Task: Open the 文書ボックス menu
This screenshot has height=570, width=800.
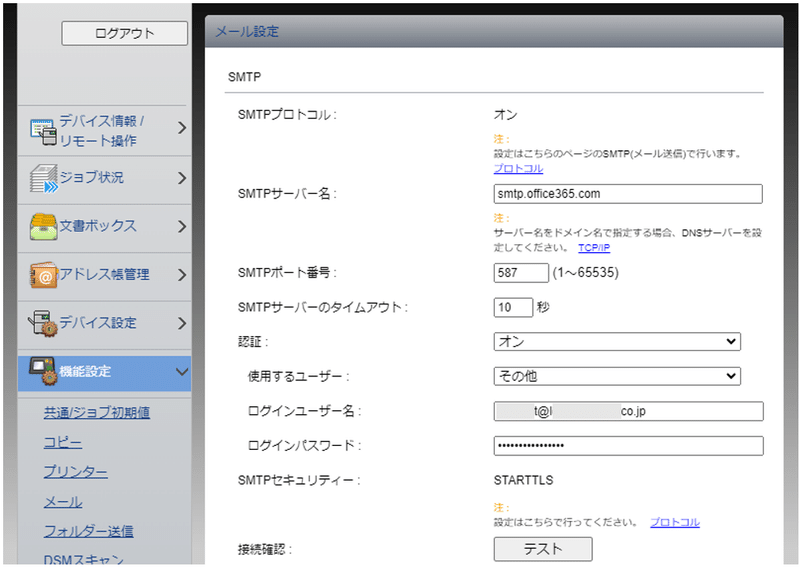Action: tap(105, 229)
